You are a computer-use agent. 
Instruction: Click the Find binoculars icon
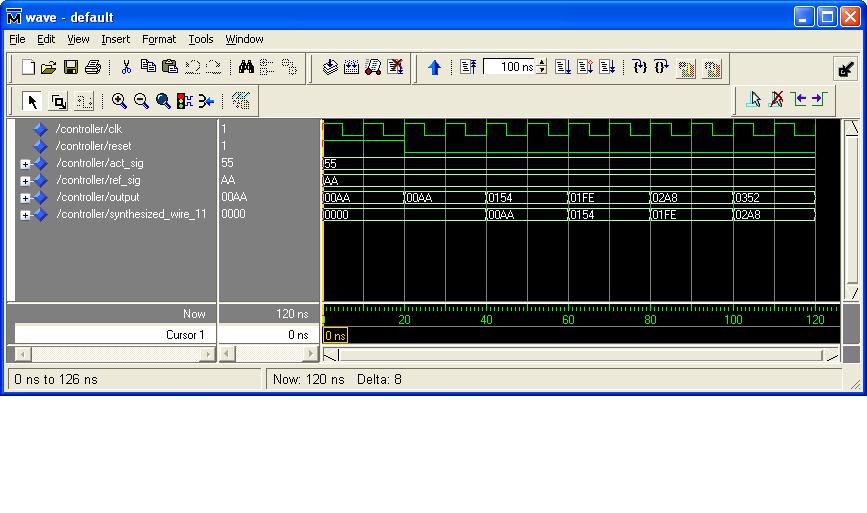(x=247, y=68)
